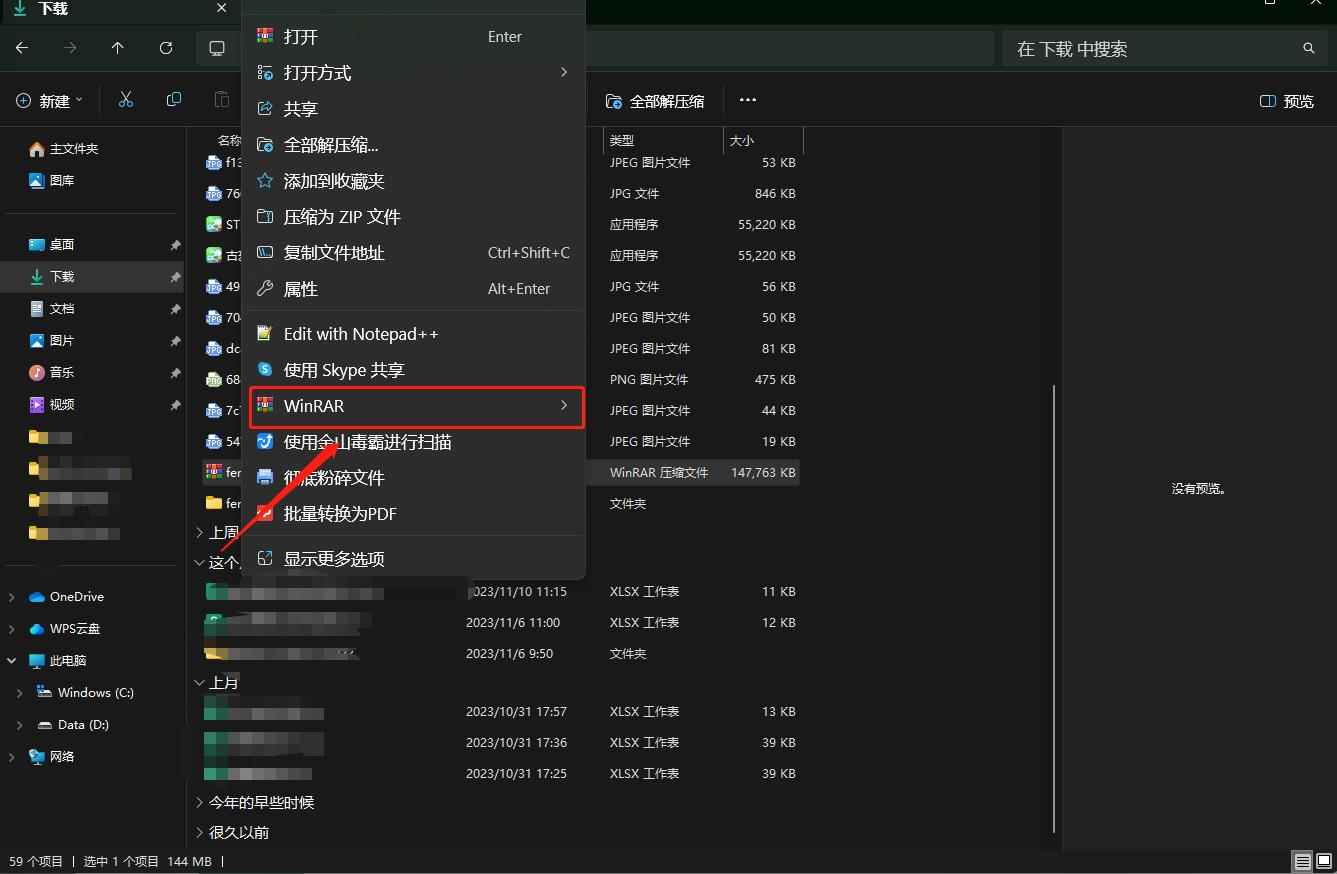Switch to large icons view in status bar

pos(1324,861)
